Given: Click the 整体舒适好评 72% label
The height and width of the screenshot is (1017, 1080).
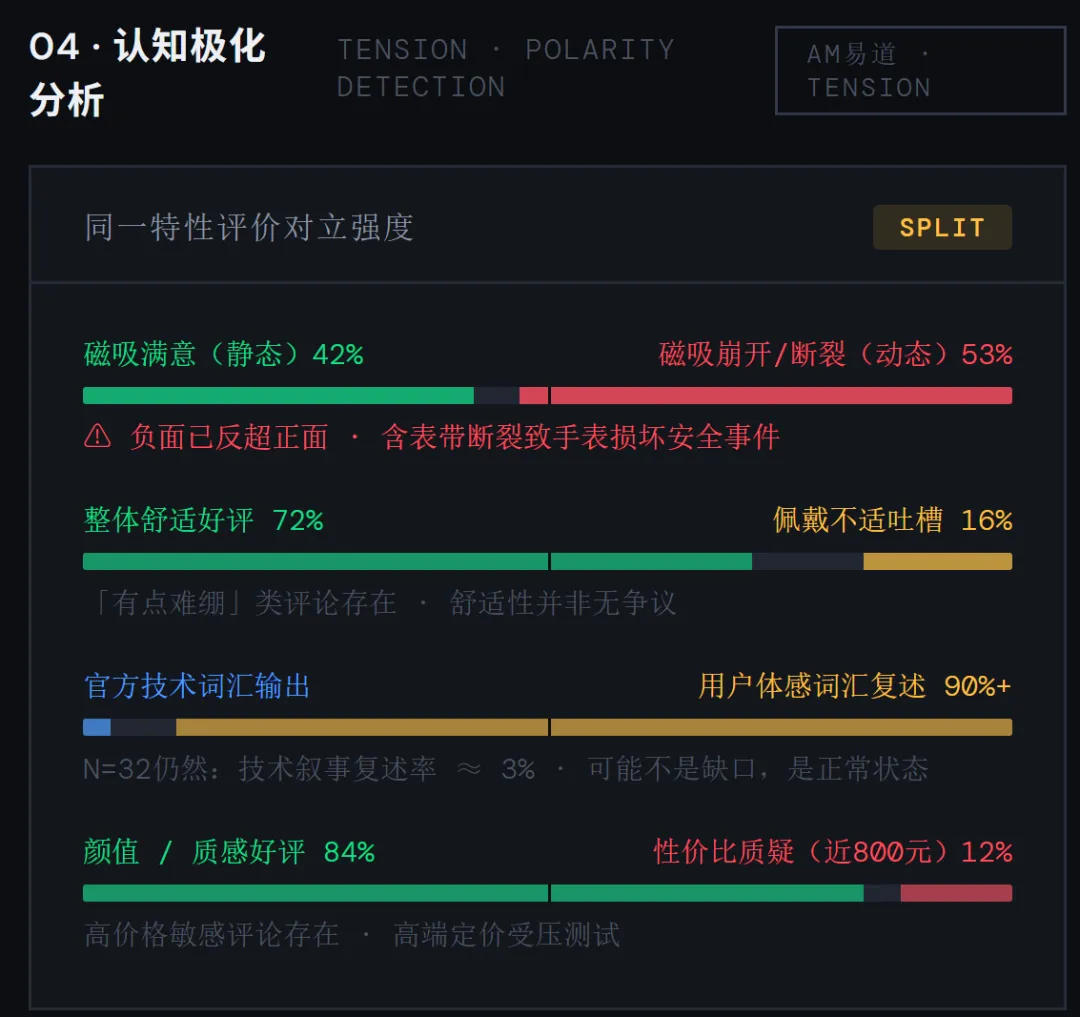Looking at the screenshot, I should tap(203, 520).
